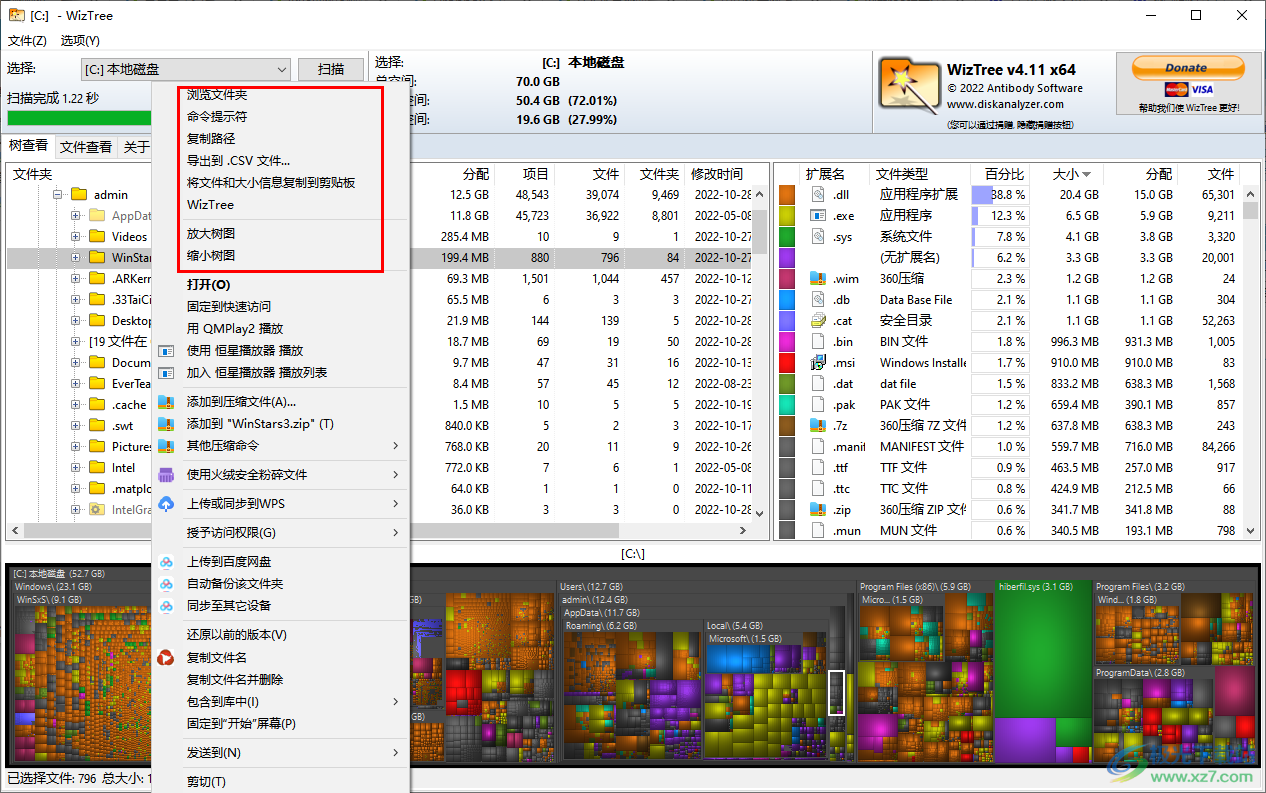This screenshot has height=793, width=1266.
Task: Click the .msi installer icon
Action: click(x=817, y=362)
